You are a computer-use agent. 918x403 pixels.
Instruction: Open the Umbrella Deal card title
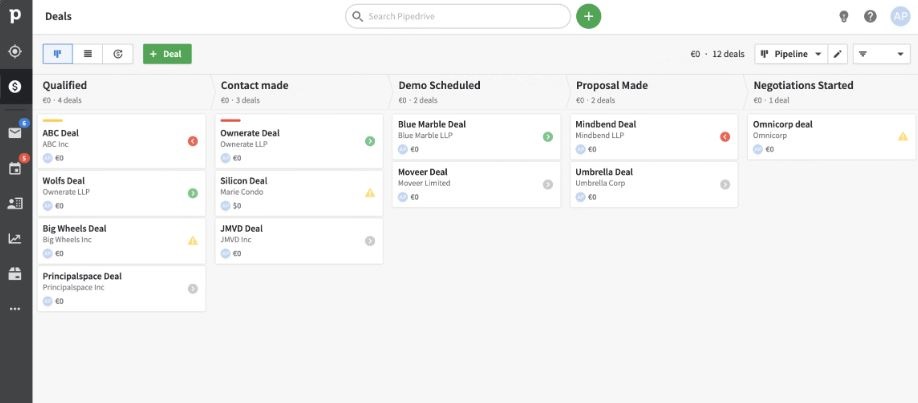pyautogui.click(x=604, y=172)
